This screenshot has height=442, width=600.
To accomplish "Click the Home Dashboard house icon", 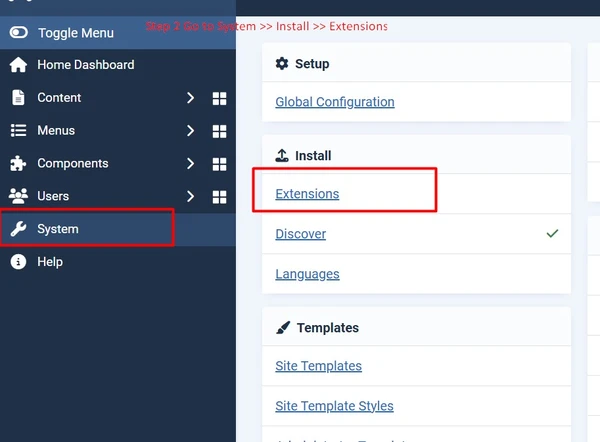I will (x=18, y=65).
